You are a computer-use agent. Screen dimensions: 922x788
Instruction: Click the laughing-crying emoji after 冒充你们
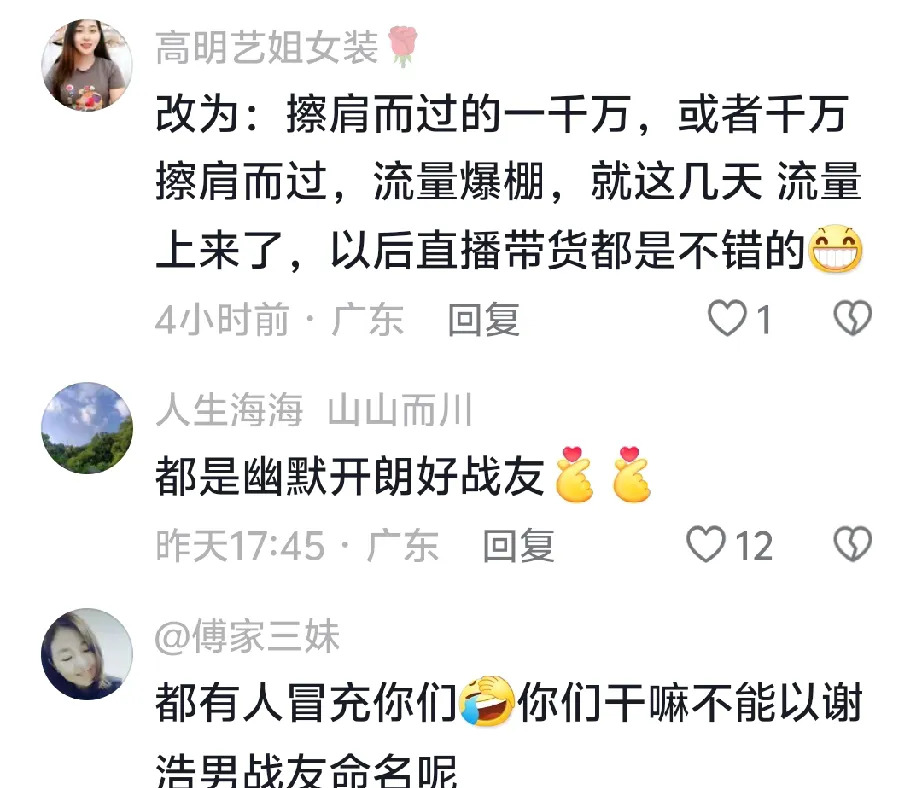pyautogui.click(x=486, y=701)
